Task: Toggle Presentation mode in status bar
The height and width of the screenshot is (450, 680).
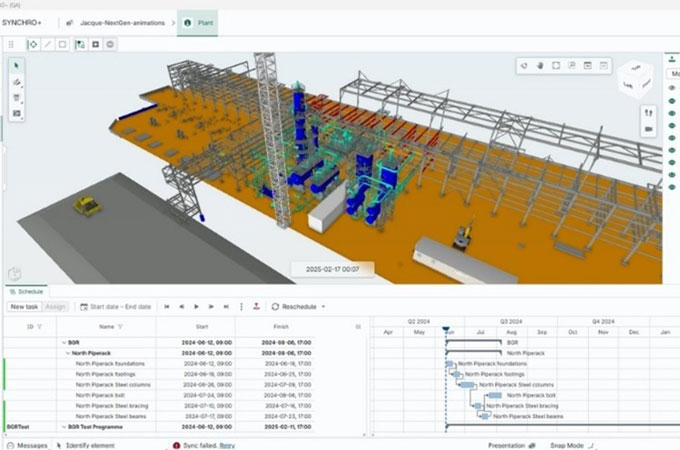Action: tap(512, 445)
